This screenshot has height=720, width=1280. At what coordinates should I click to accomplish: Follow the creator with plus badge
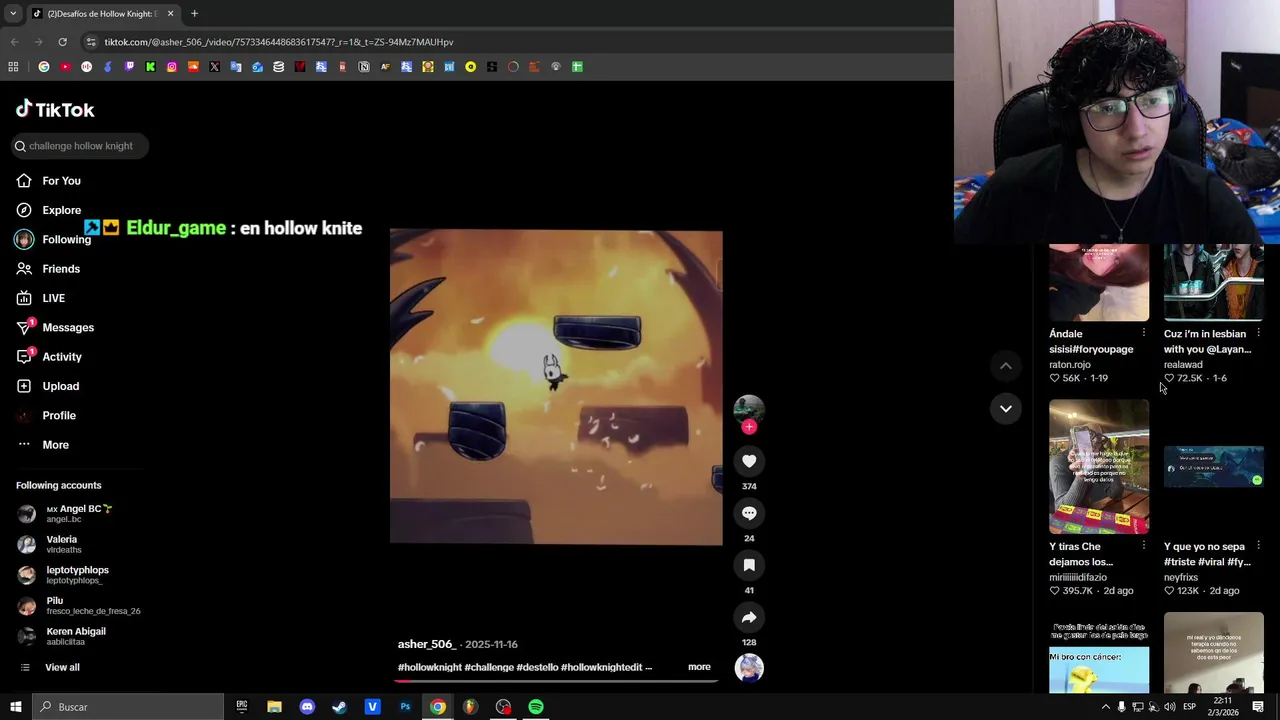pos(749,427)
